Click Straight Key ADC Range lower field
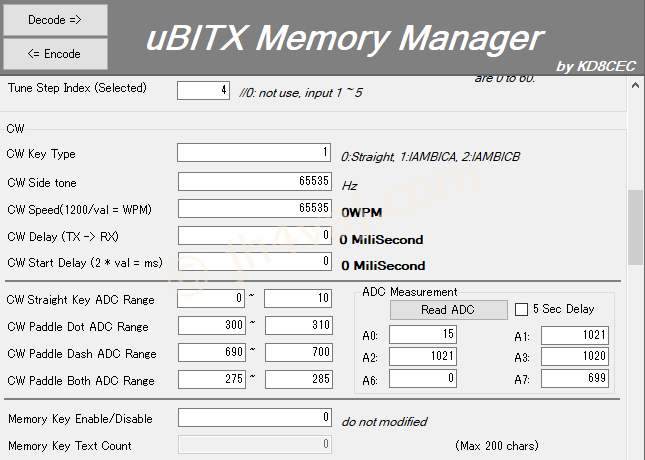 [x=211, y=298]
